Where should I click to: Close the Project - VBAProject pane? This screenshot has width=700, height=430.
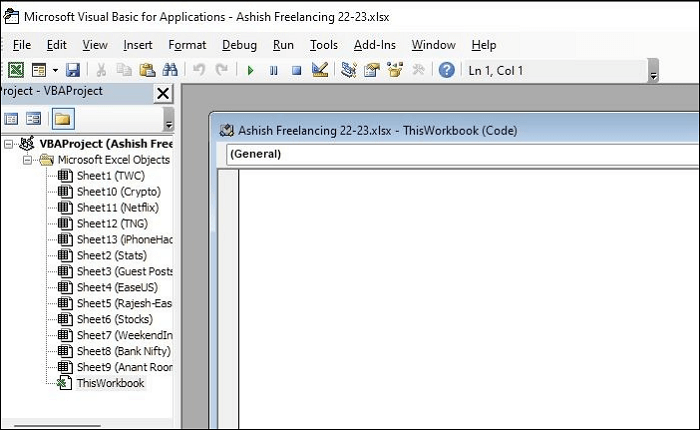tap(163, 93)
